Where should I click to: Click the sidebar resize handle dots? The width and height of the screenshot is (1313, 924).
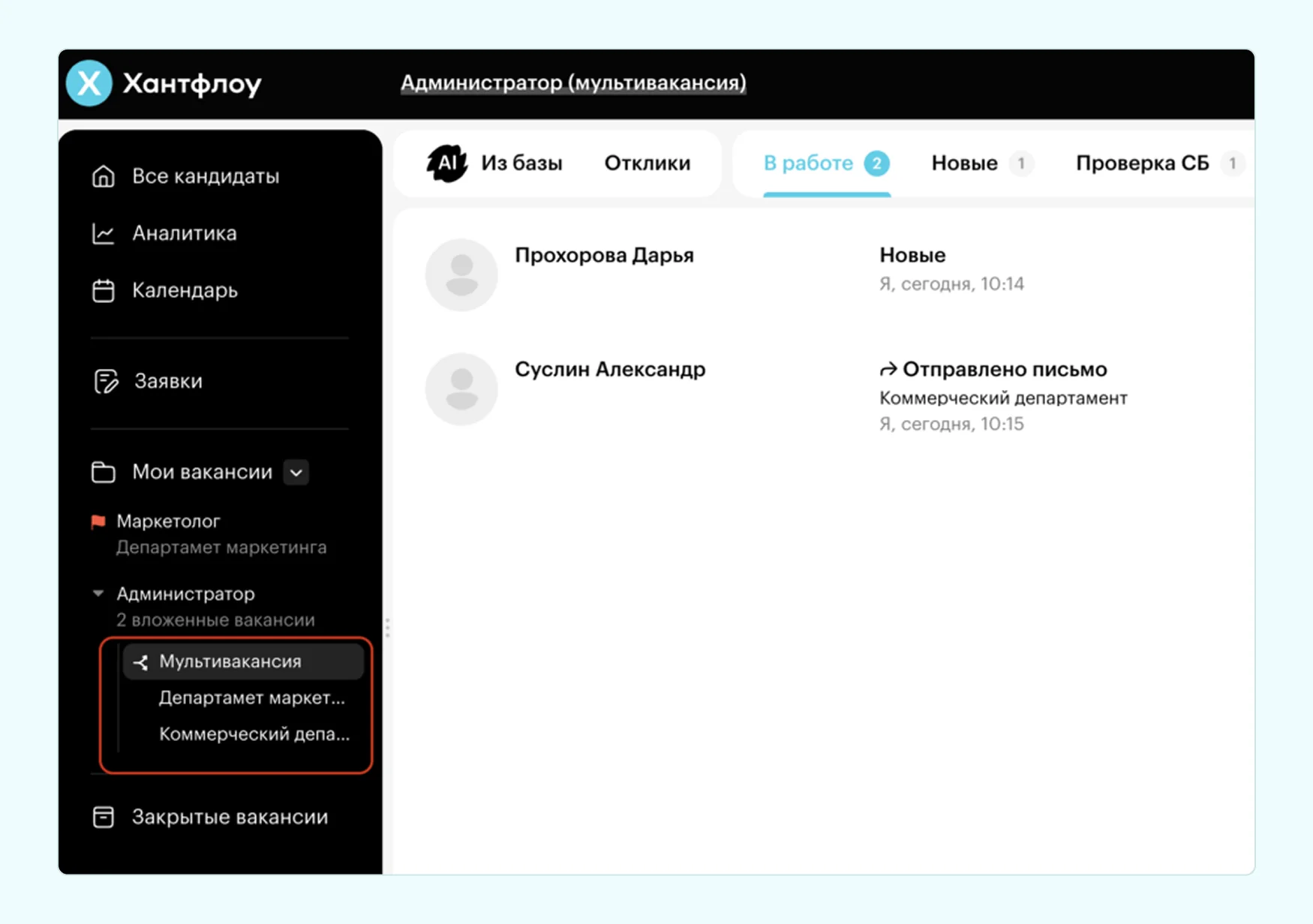click(x=387, y=628)
